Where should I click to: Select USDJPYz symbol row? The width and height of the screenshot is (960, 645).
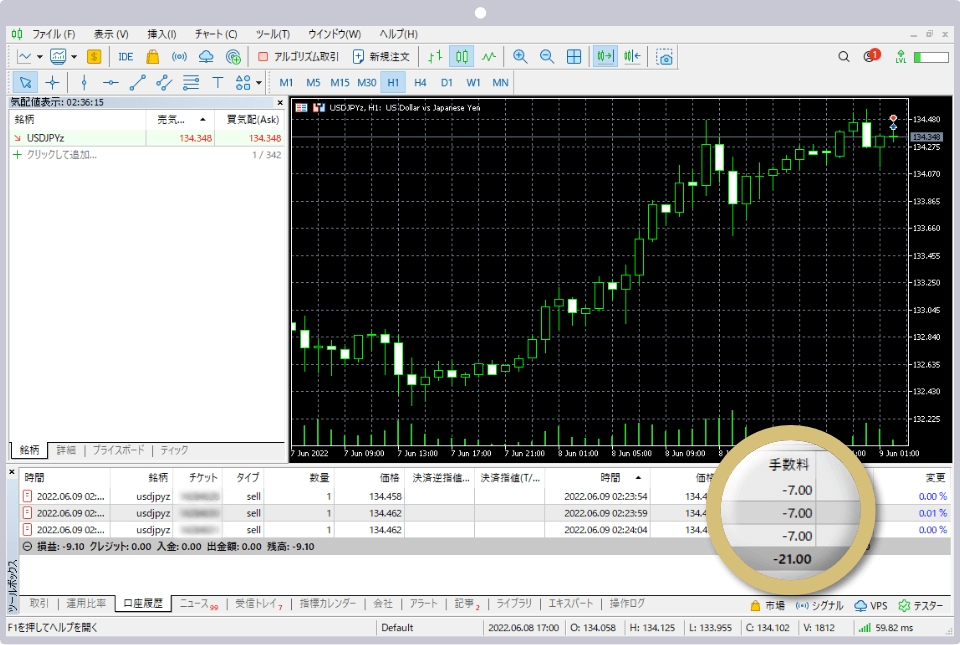point(148,138)
